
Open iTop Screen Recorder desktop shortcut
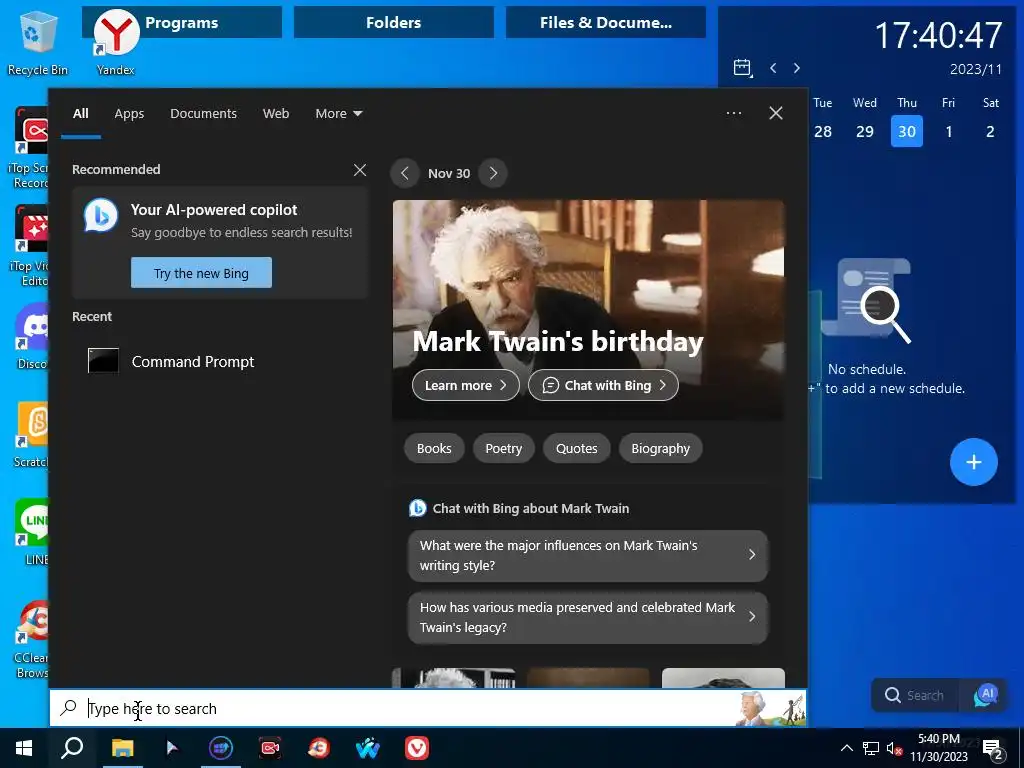point(30,148)
